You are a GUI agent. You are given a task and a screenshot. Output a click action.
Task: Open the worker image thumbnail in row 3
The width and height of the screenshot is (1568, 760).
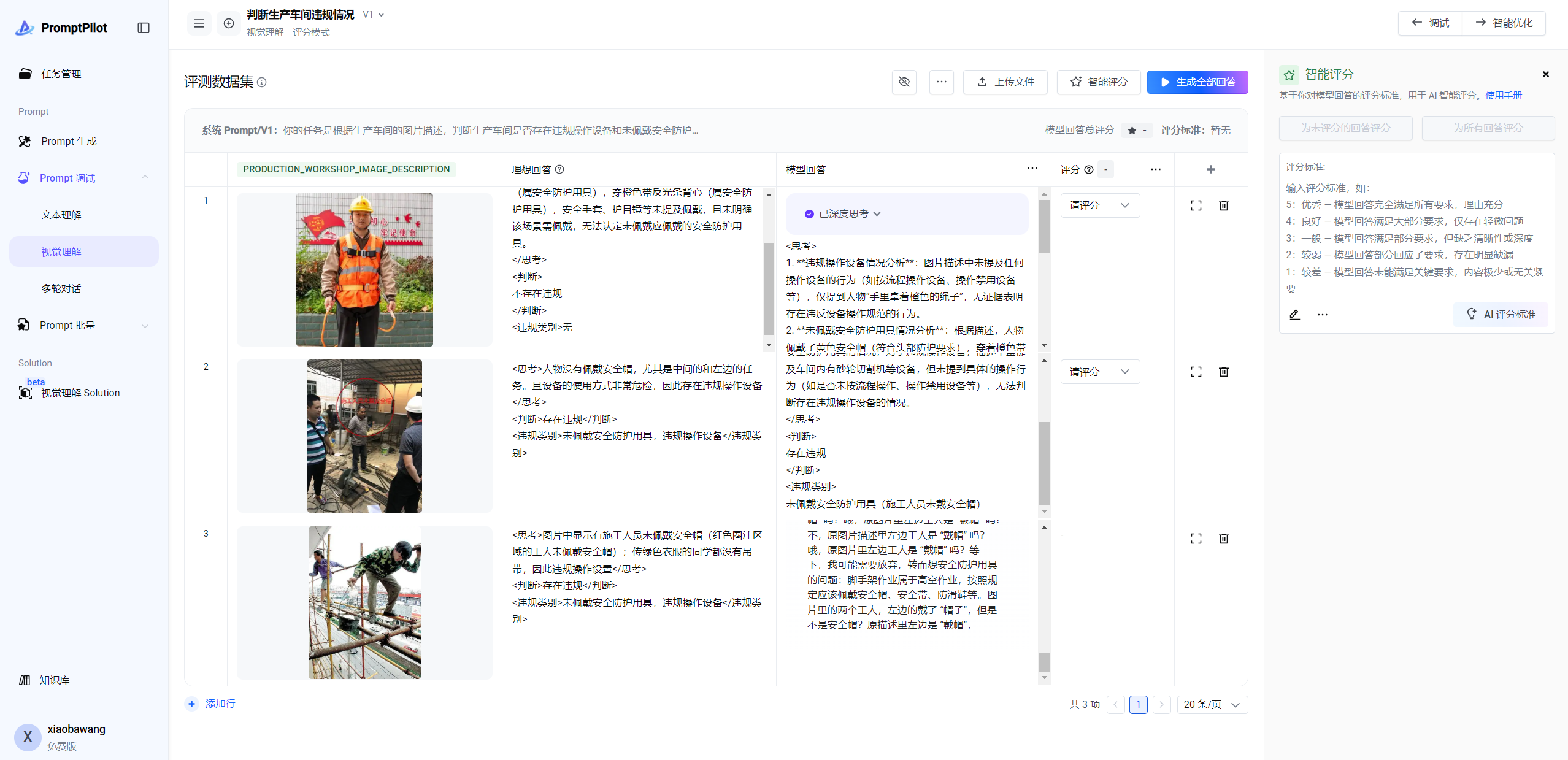364,602
